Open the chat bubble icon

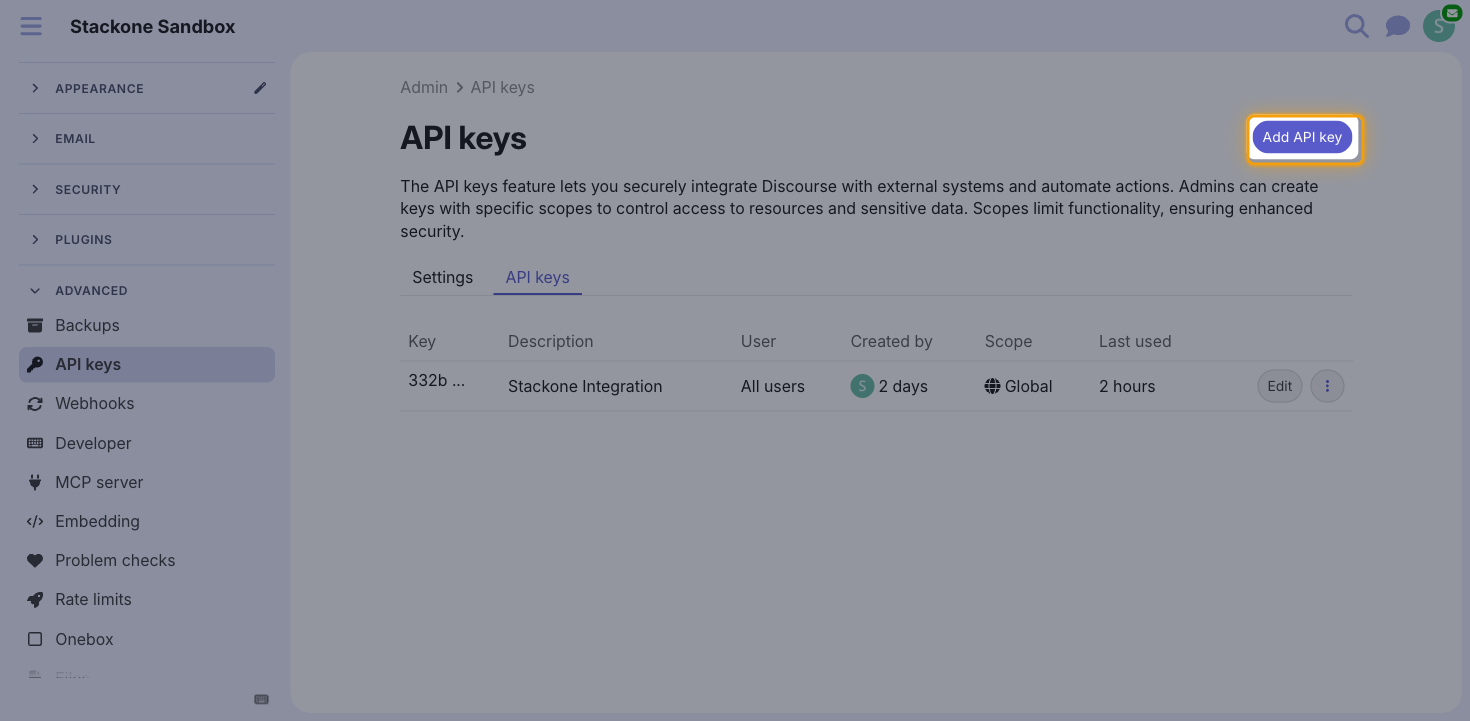pyautogui.click(x=1397, y=27)
